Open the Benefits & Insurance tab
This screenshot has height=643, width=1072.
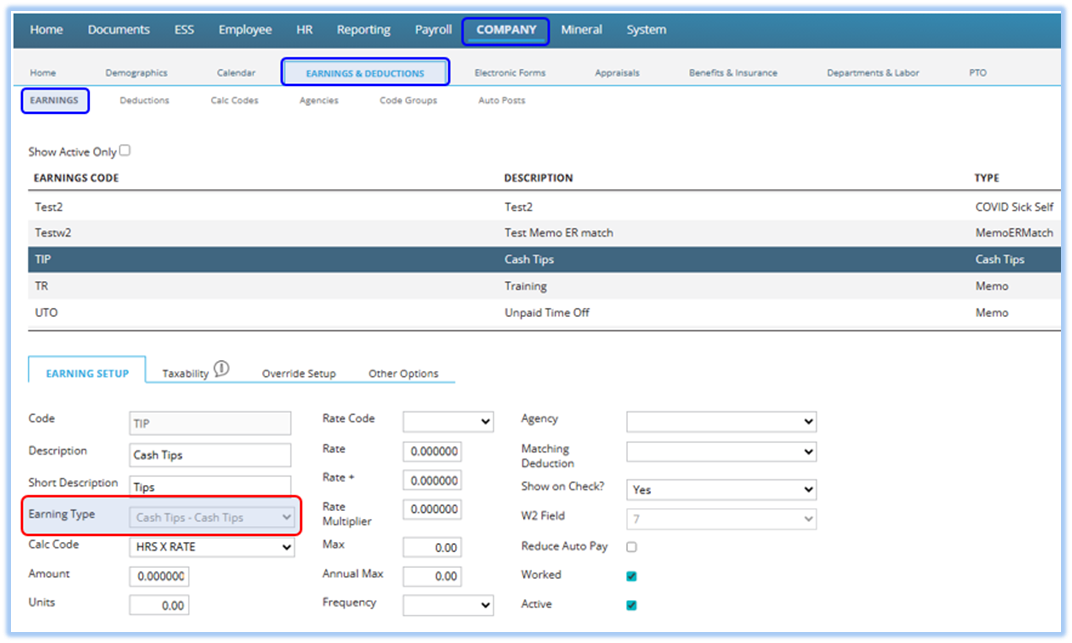point(733,72)
